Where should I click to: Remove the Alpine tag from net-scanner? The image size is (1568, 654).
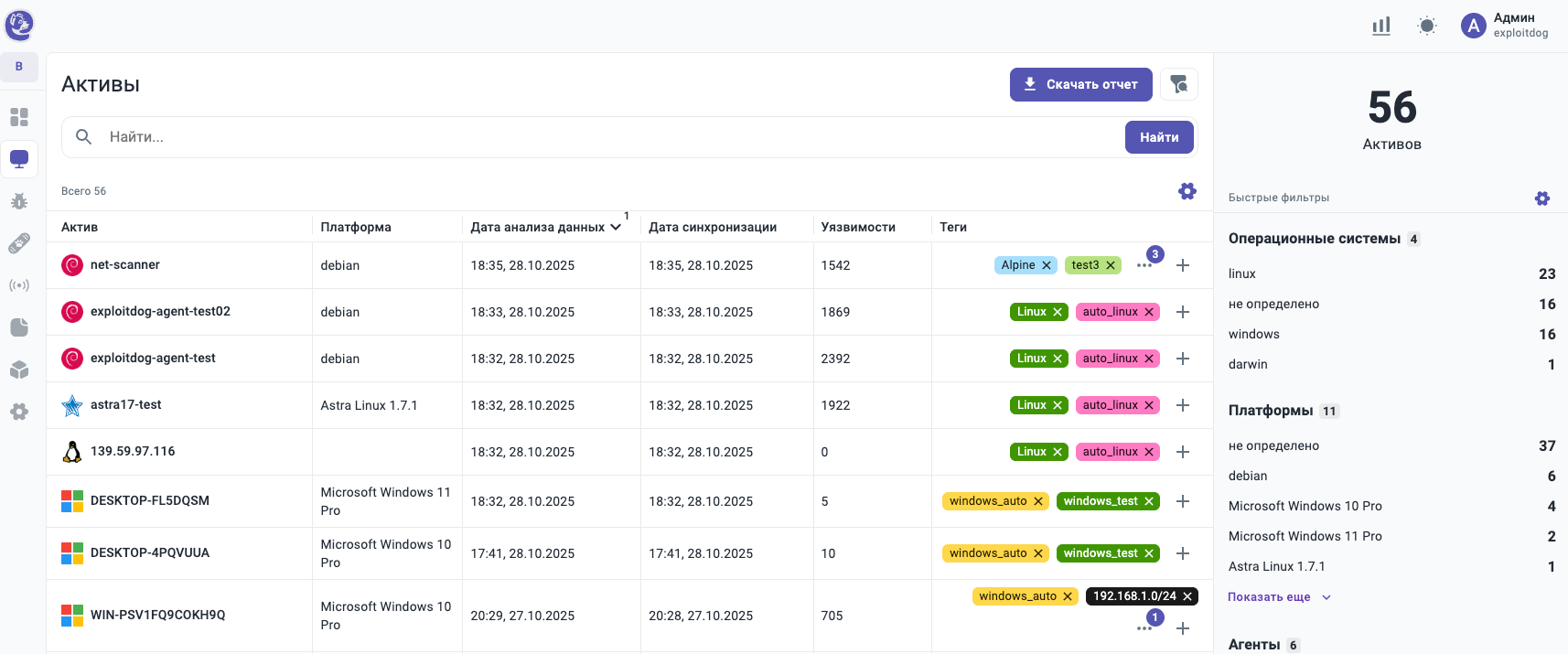point(1047,265)
